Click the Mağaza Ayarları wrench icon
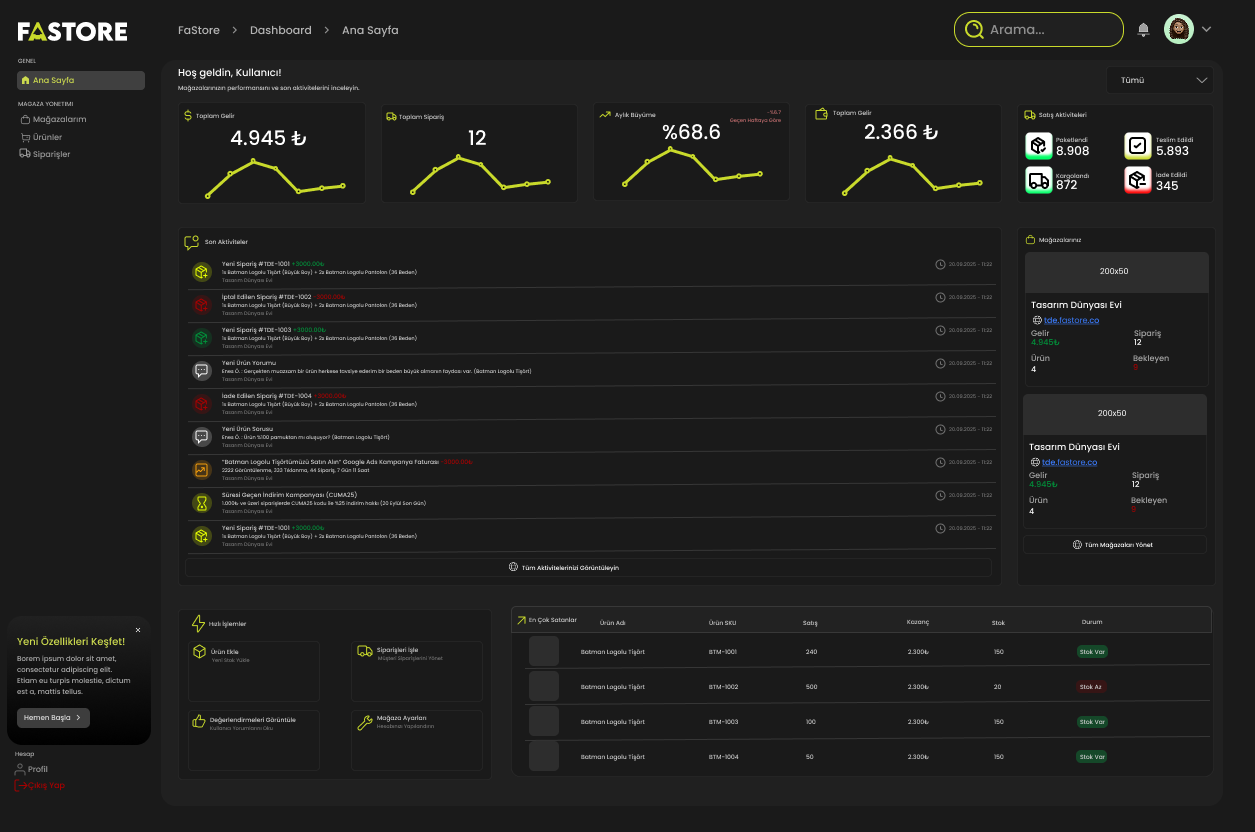 click(x=365, y=722)
